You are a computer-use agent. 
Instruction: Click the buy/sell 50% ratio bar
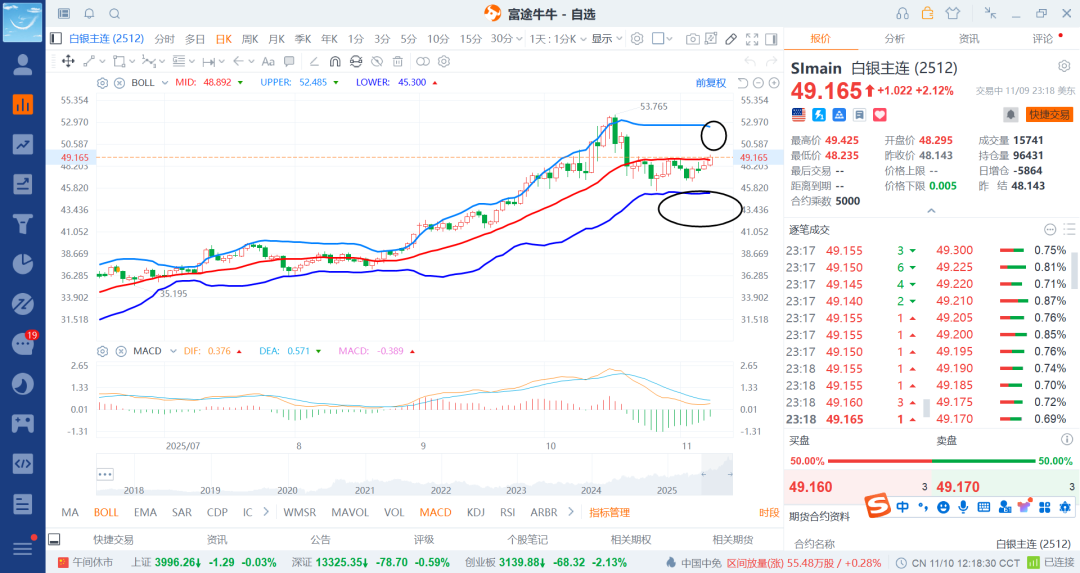click(x=932, y=461)
